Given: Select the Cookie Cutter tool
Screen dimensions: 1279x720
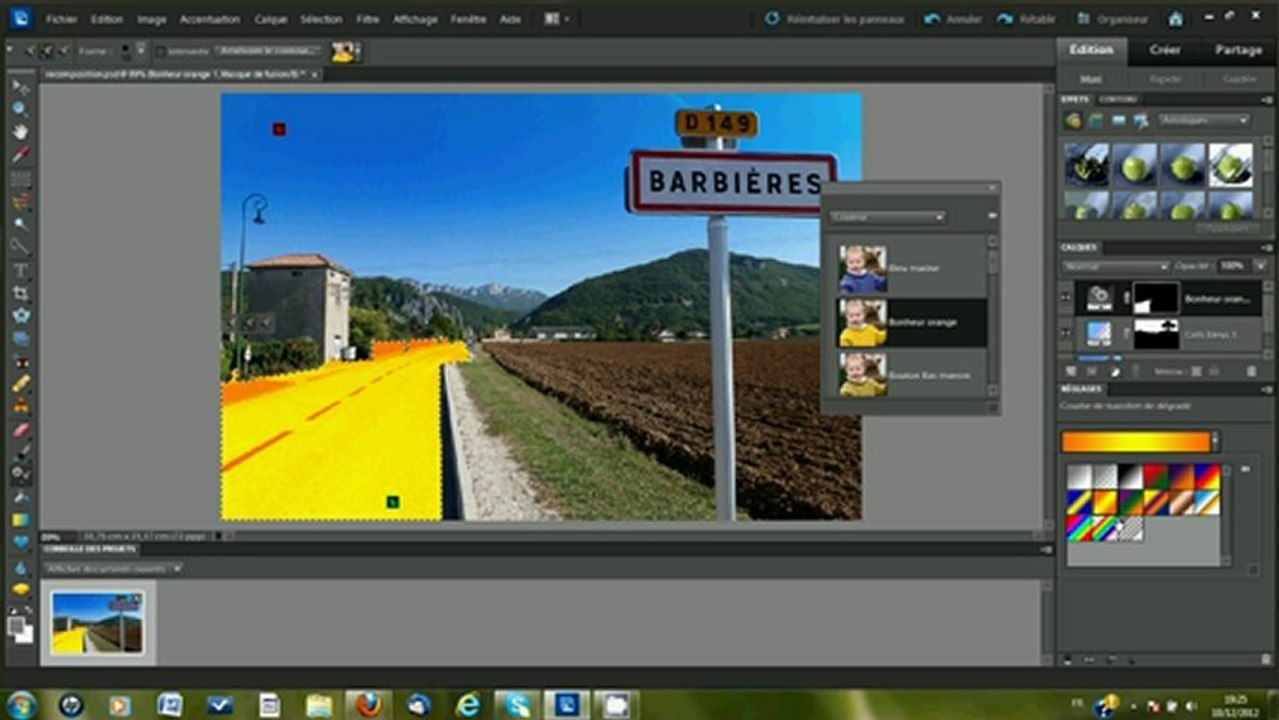Looking at the screenshot, I should [x=20, y=315].
